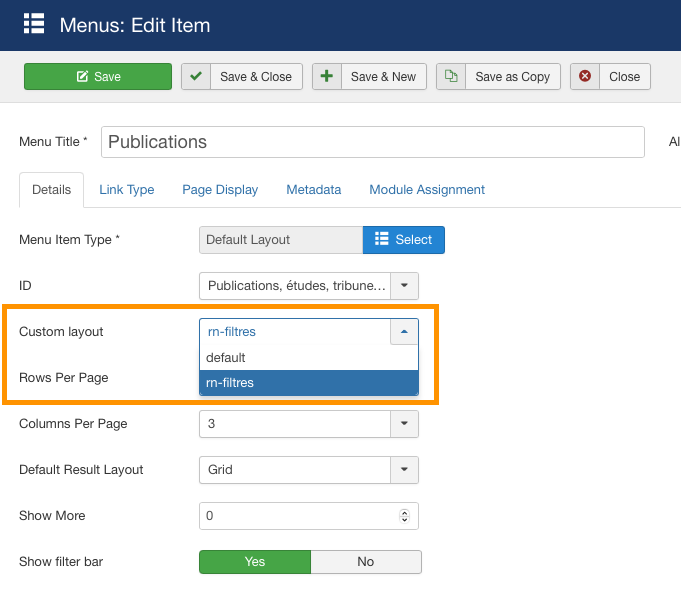The image size is (681, 593).
Task: Open the Columns Per Page dropdown
Action: coord(404,424)
